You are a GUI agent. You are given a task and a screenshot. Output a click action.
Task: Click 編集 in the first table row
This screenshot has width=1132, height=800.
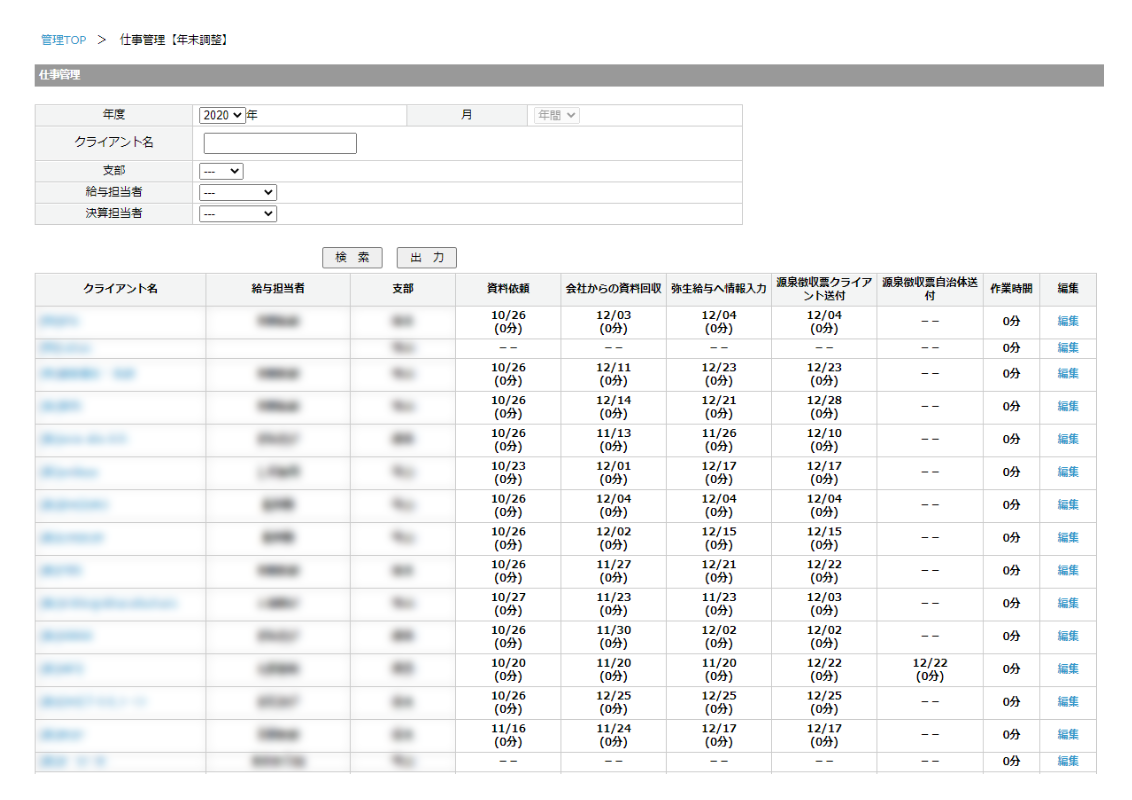1068,321
